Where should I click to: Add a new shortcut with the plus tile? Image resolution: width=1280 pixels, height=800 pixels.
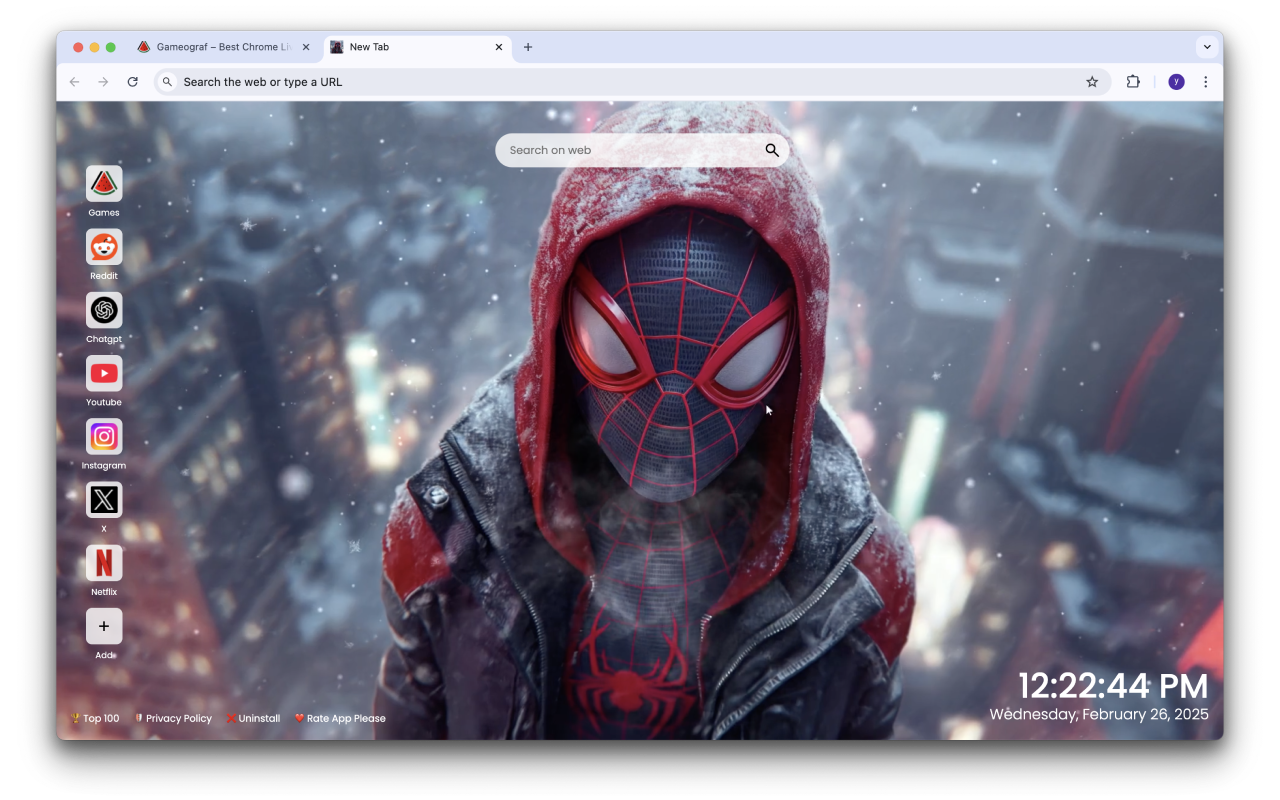tap(104, 626)
